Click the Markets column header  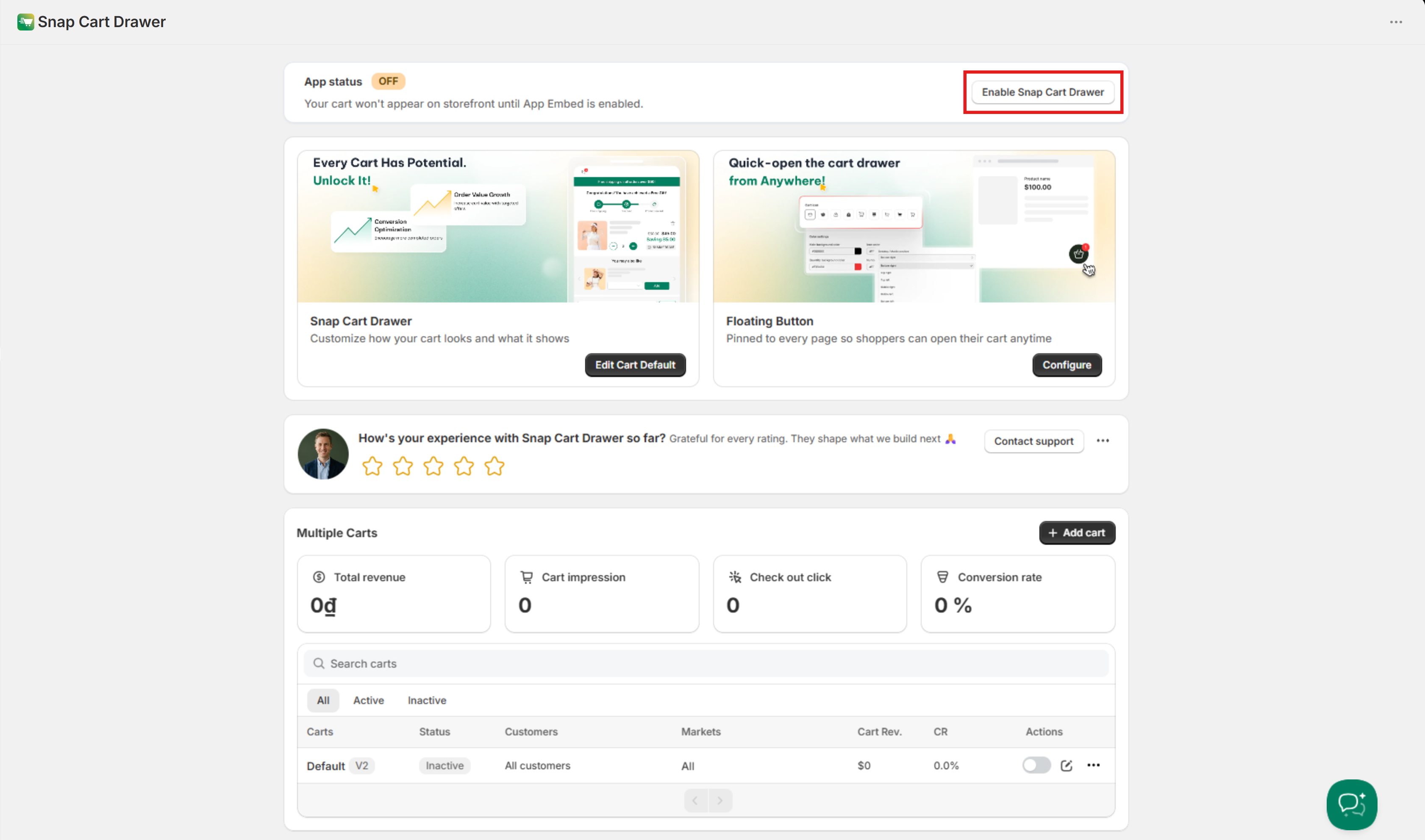coord(700,731)
